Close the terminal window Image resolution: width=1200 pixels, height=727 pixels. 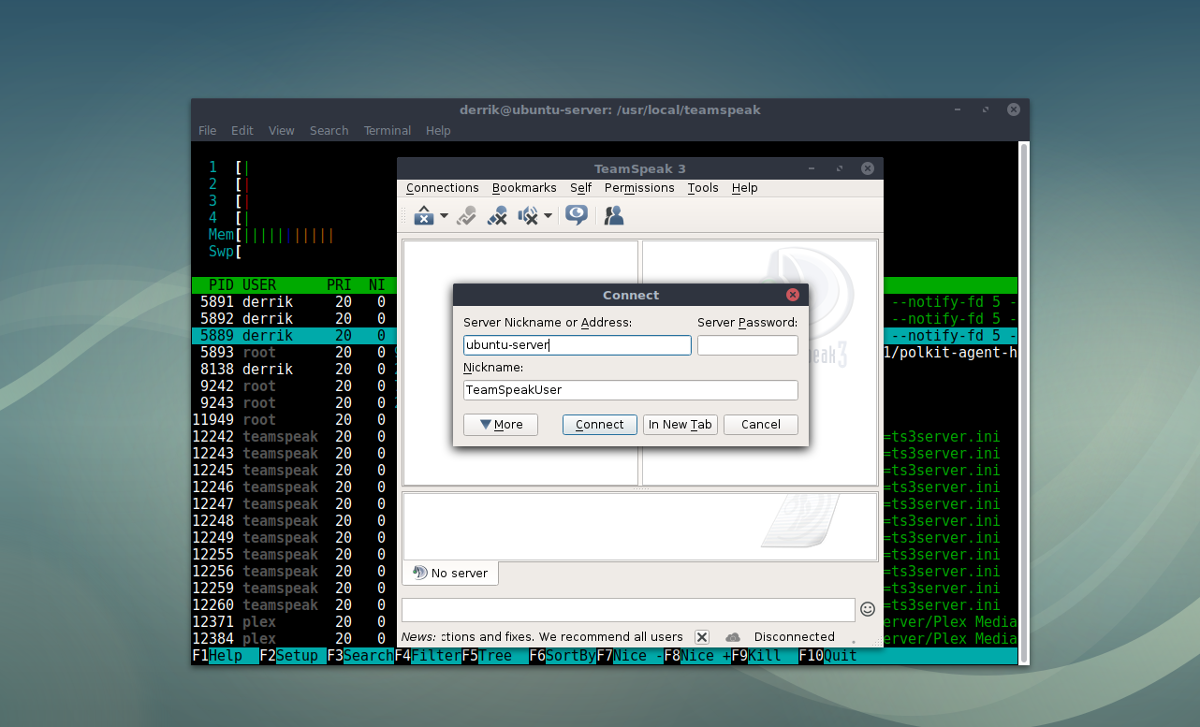tap(1014, 110)
